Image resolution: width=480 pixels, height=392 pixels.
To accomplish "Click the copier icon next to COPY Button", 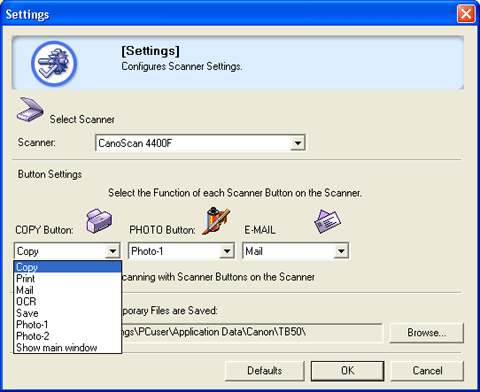I will (99, 221).
